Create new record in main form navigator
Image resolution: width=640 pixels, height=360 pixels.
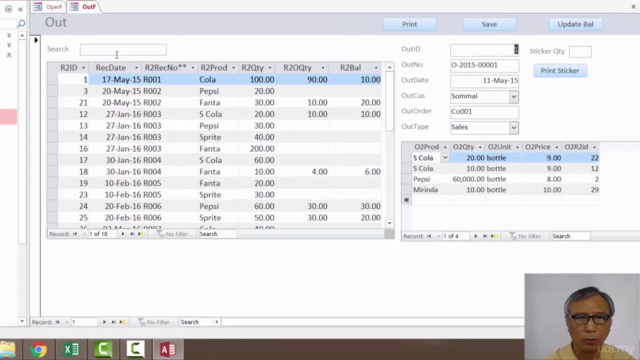pyautogui.click(x=123, y=322)
